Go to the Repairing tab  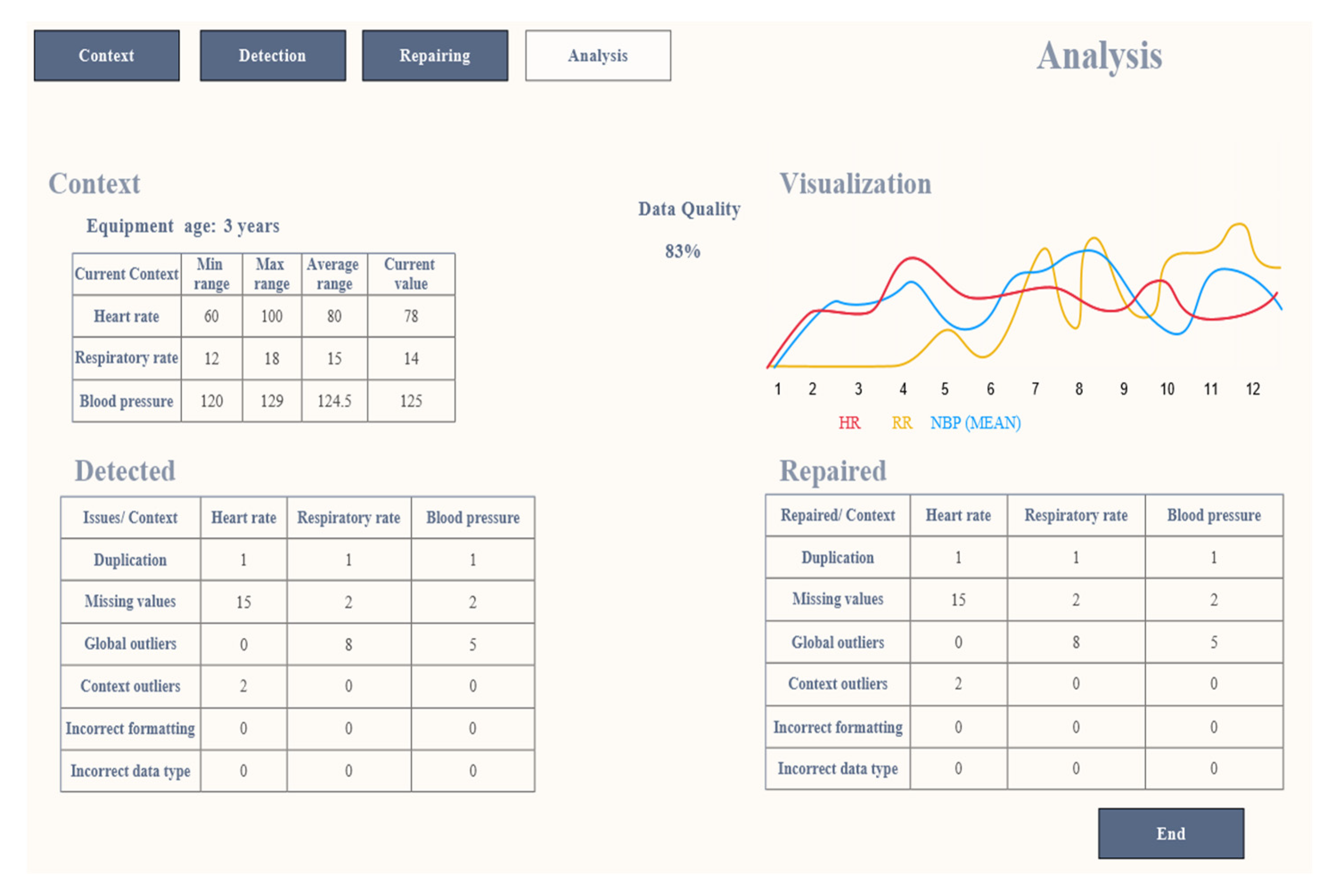tap(434, 55)
